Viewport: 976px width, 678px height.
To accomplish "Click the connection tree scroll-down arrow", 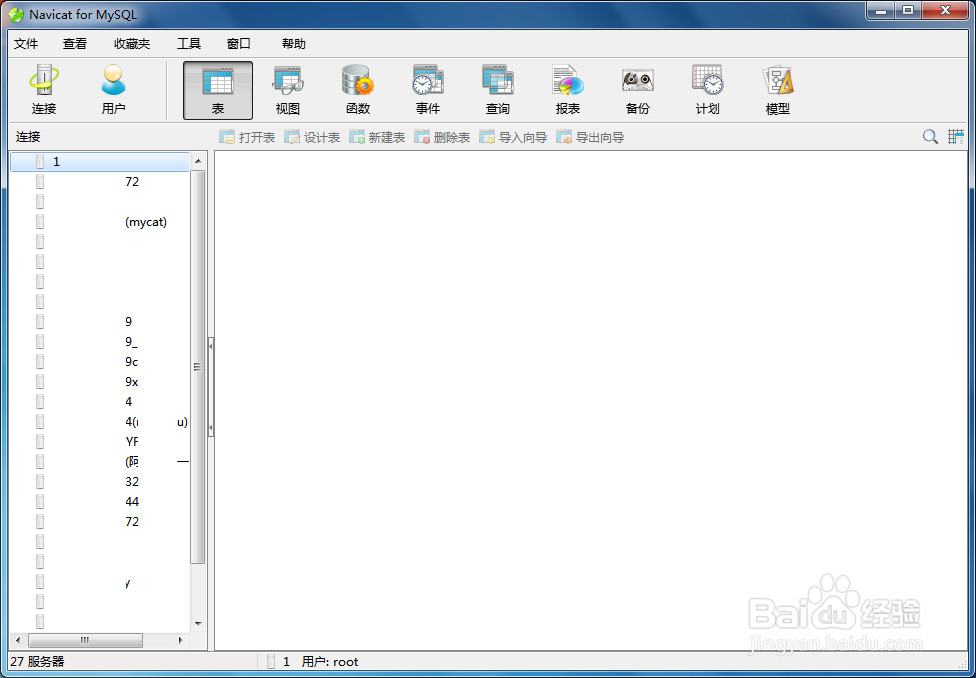I will click(x=198, y=623).
